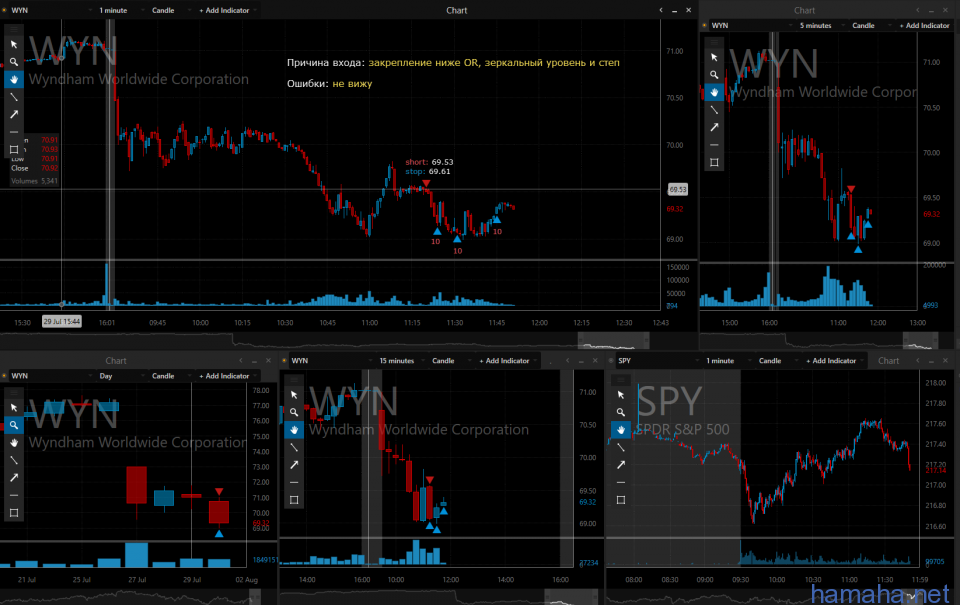Select the hand pan tool in Day WYN chart

tap(13, 443)
